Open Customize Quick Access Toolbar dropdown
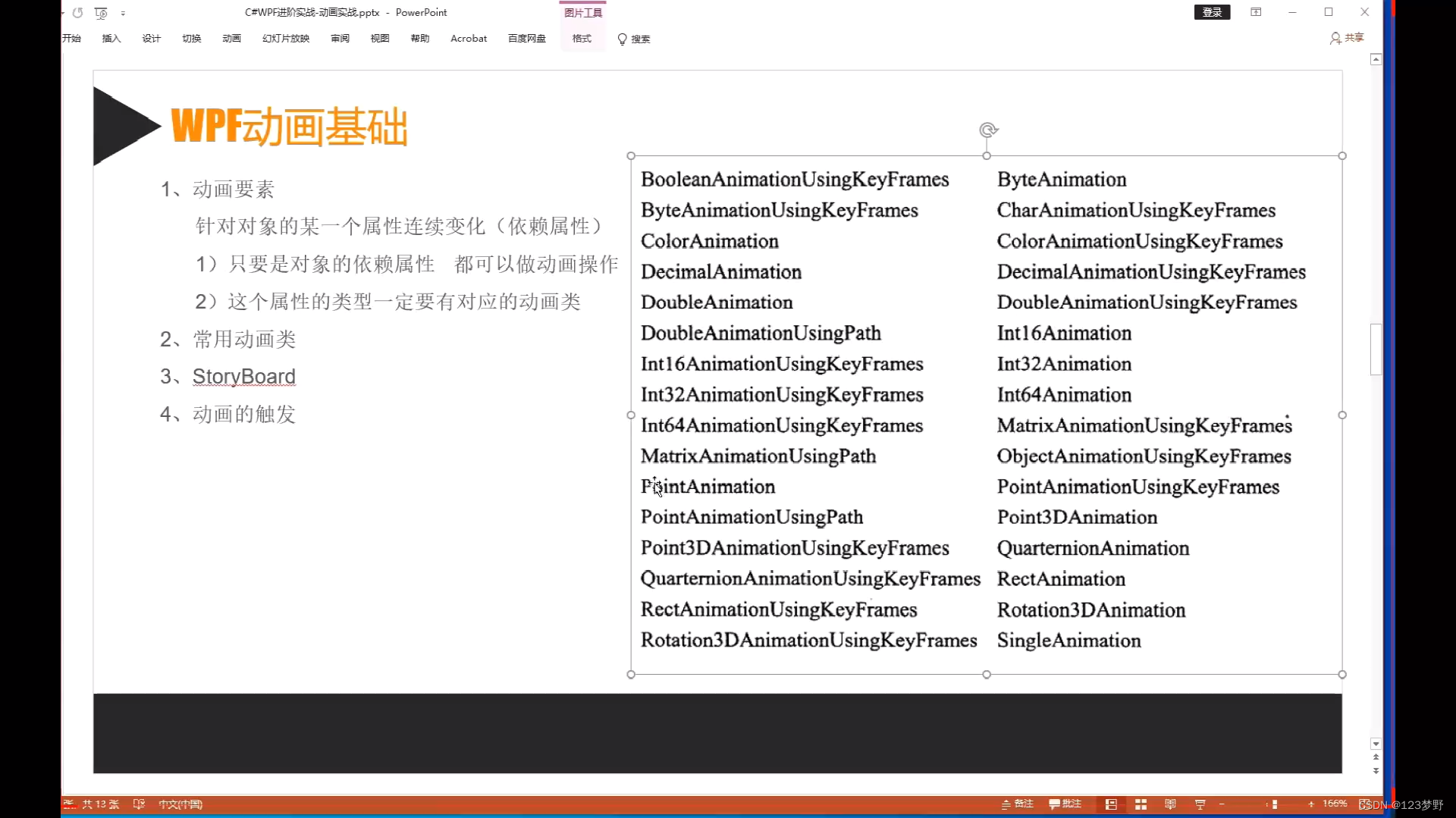Image resolution: width=1456 pixels, height=818 pixels. [123, 13]
